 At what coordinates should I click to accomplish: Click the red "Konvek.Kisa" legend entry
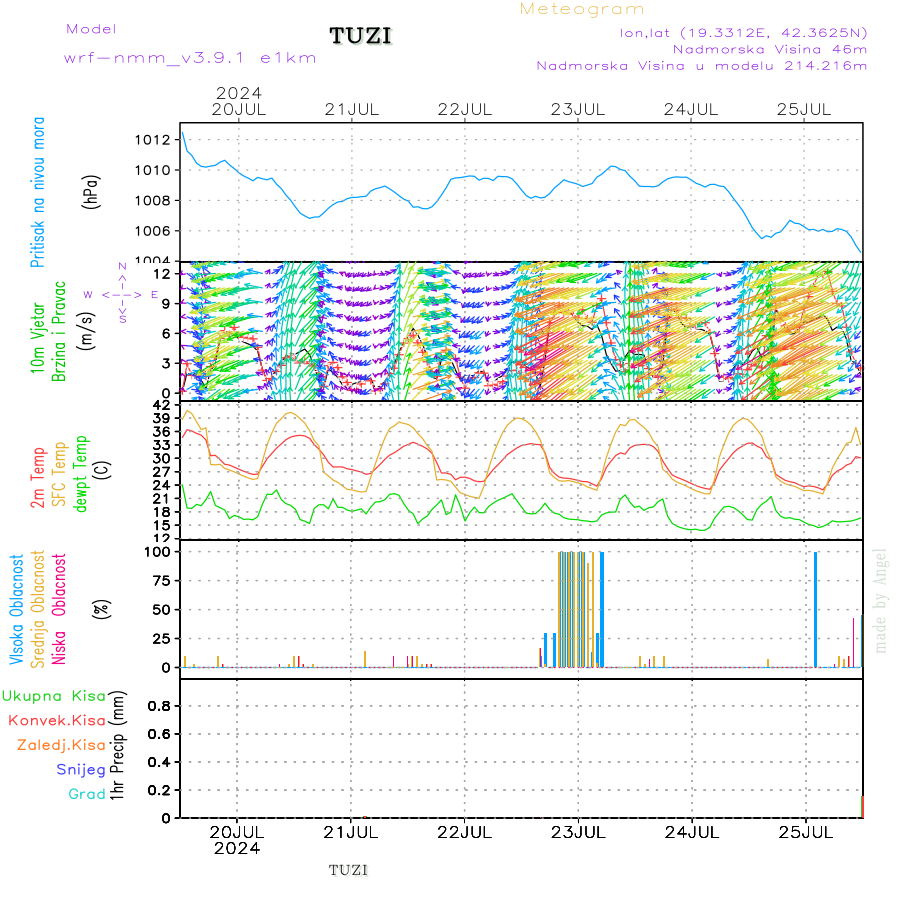pyautogui.click(x=57, y=720)
